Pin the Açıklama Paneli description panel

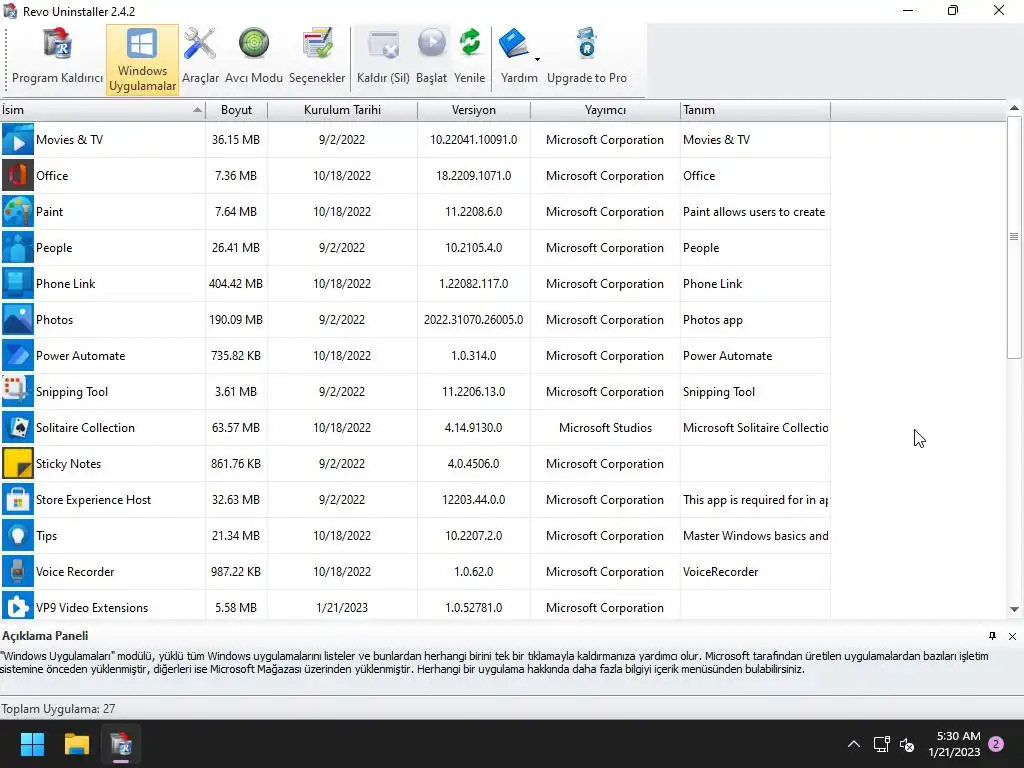coord(993,636)
